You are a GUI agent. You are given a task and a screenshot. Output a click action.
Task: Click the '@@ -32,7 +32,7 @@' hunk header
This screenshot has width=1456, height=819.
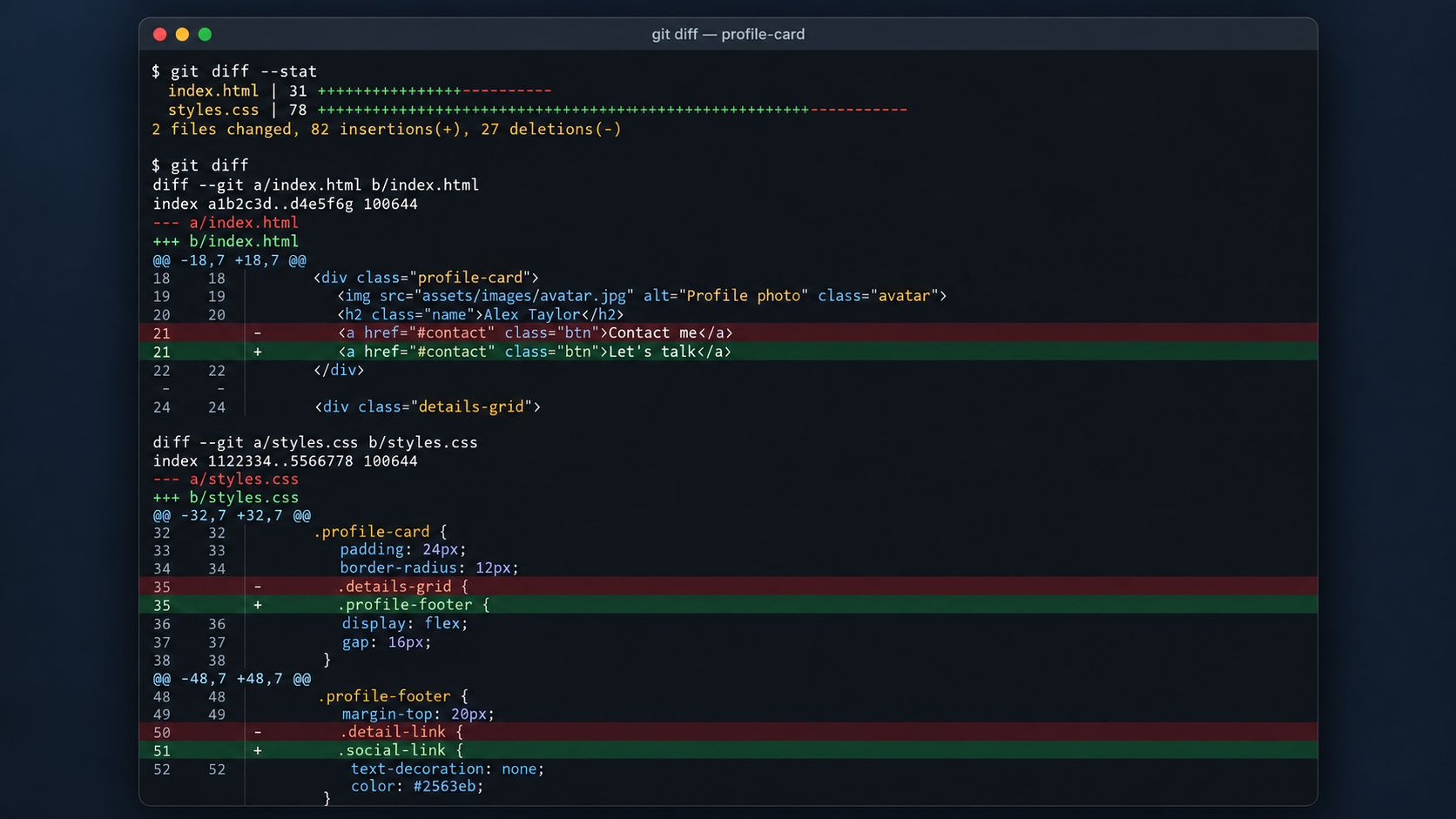coord(232,515)
